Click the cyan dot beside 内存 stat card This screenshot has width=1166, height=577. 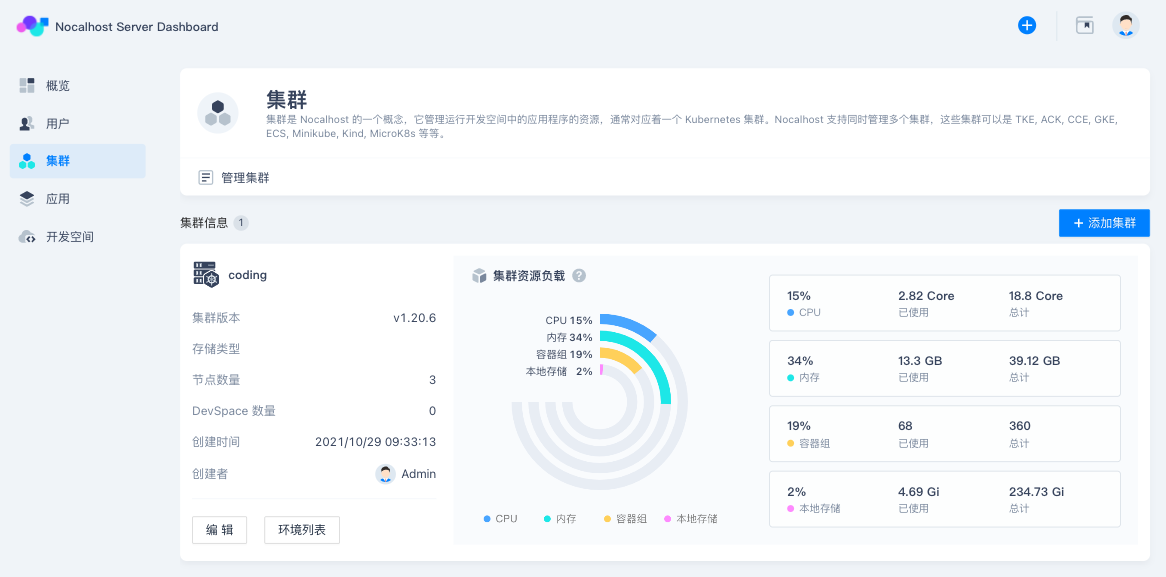pos(790,378)
